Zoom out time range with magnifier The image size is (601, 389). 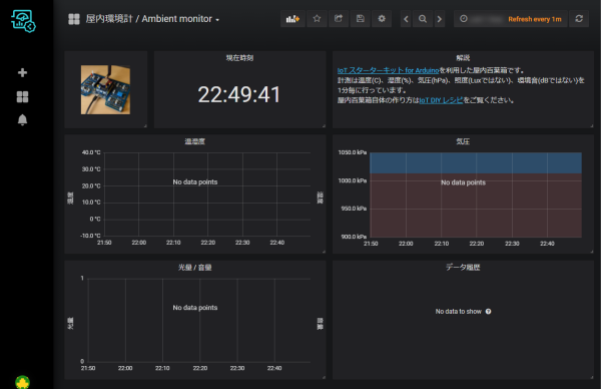(x=423, y=19)
